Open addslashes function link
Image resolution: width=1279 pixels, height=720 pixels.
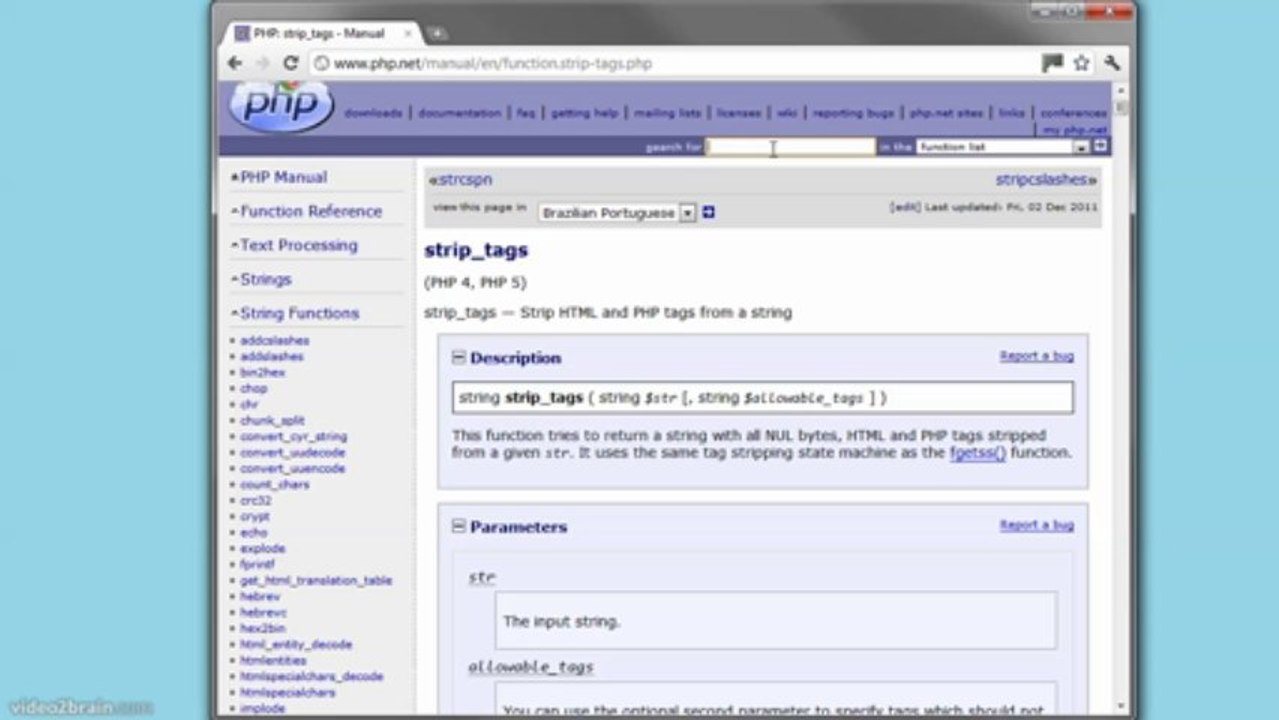pos(271,357)
